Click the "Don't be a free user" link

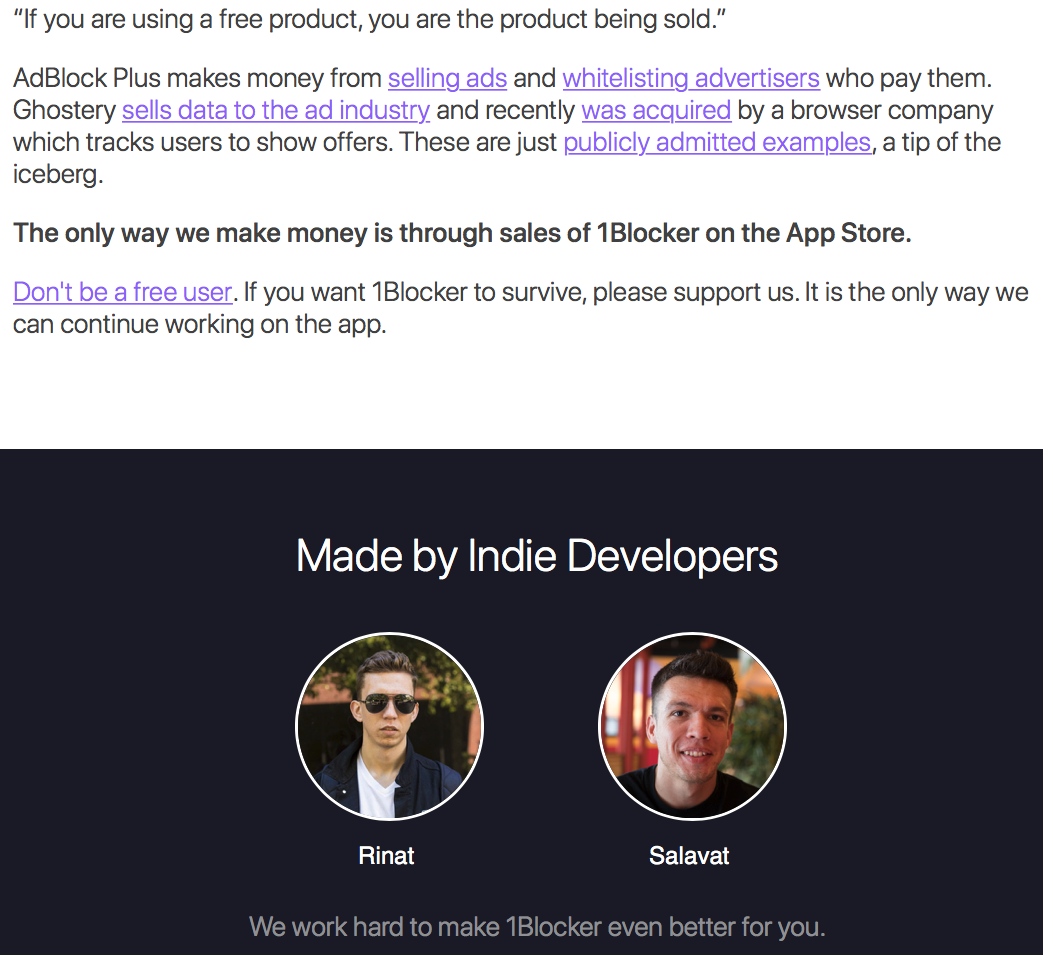click(x=122, y=292)
